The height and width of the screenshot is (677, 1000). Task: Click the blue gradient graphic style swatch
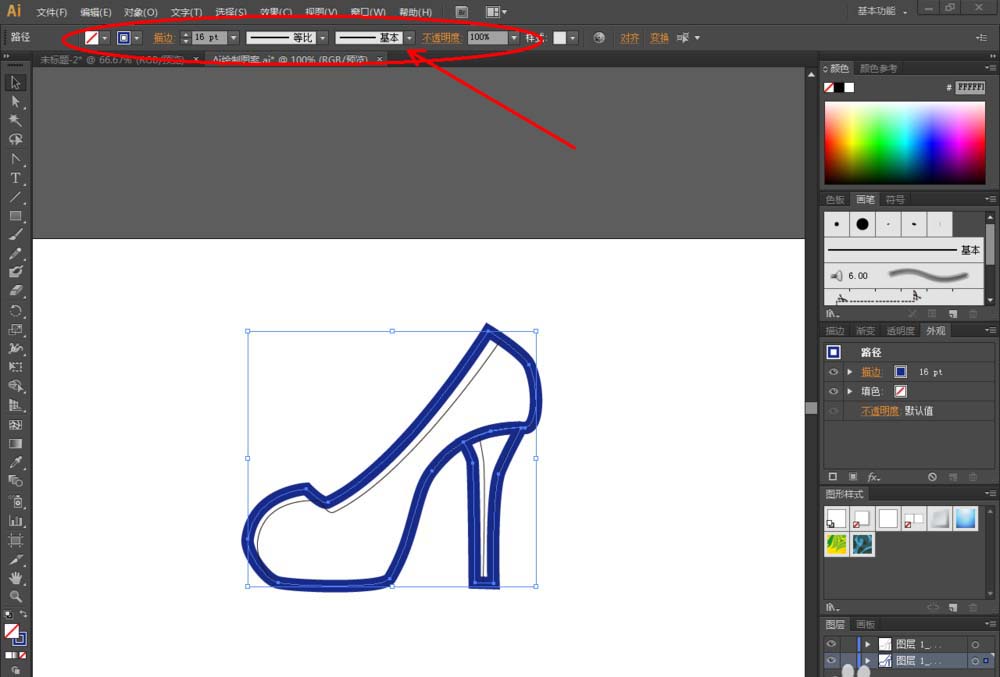point(964,518)
